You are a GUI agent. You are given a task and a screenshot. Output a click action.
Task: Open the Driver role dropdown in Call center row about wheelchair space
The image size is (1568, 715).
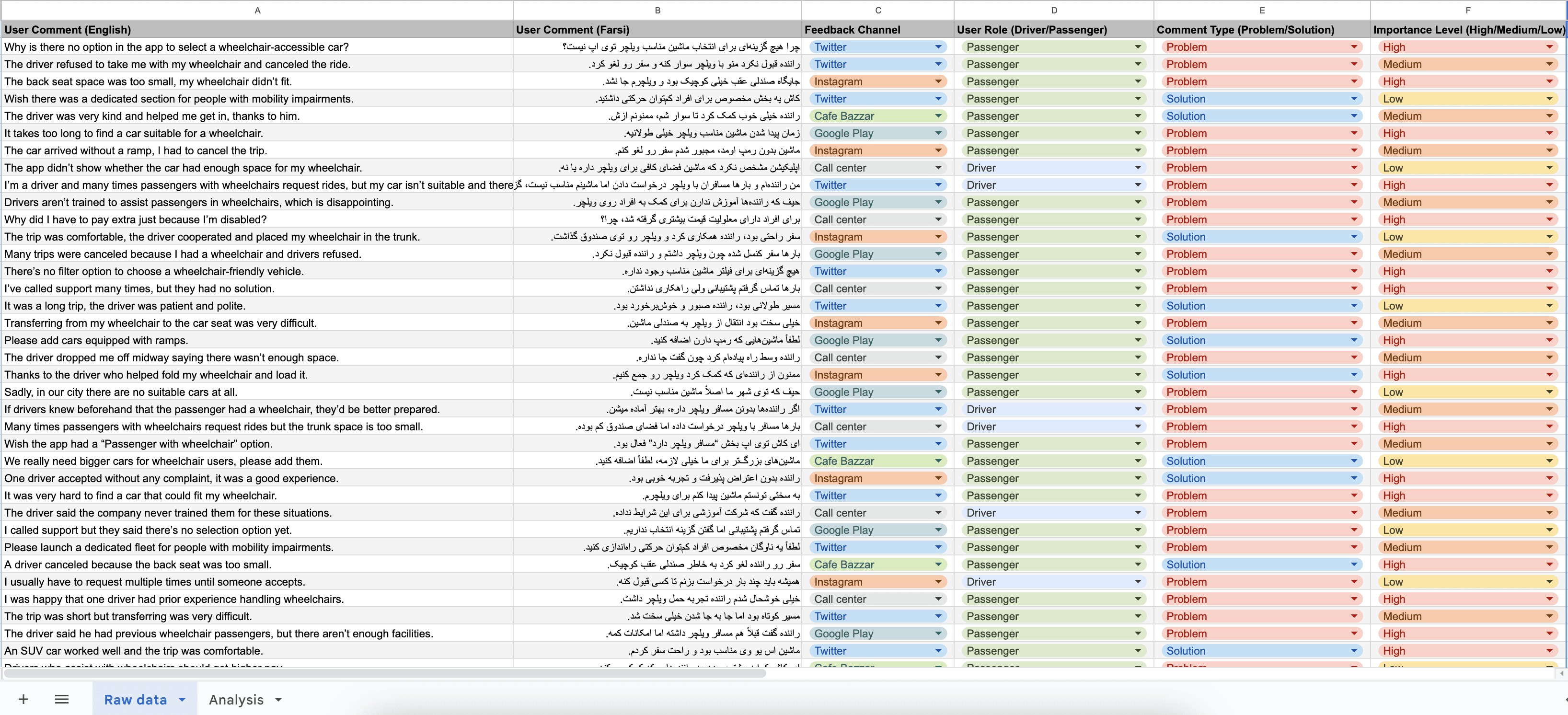tap(1137, 168)
